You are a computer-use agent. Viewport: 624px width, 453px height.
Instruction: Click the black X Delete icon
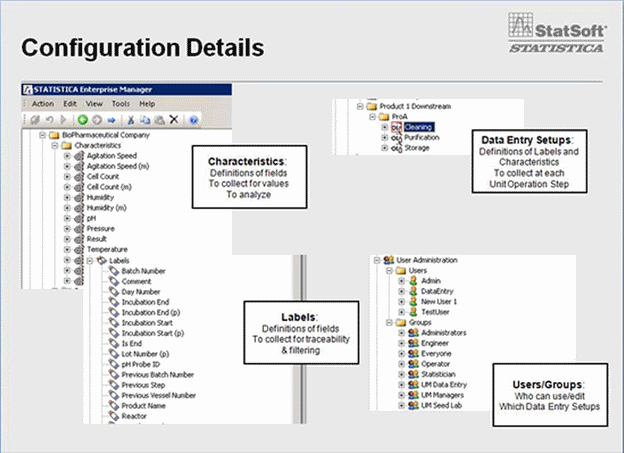click(x=174, y=119)
